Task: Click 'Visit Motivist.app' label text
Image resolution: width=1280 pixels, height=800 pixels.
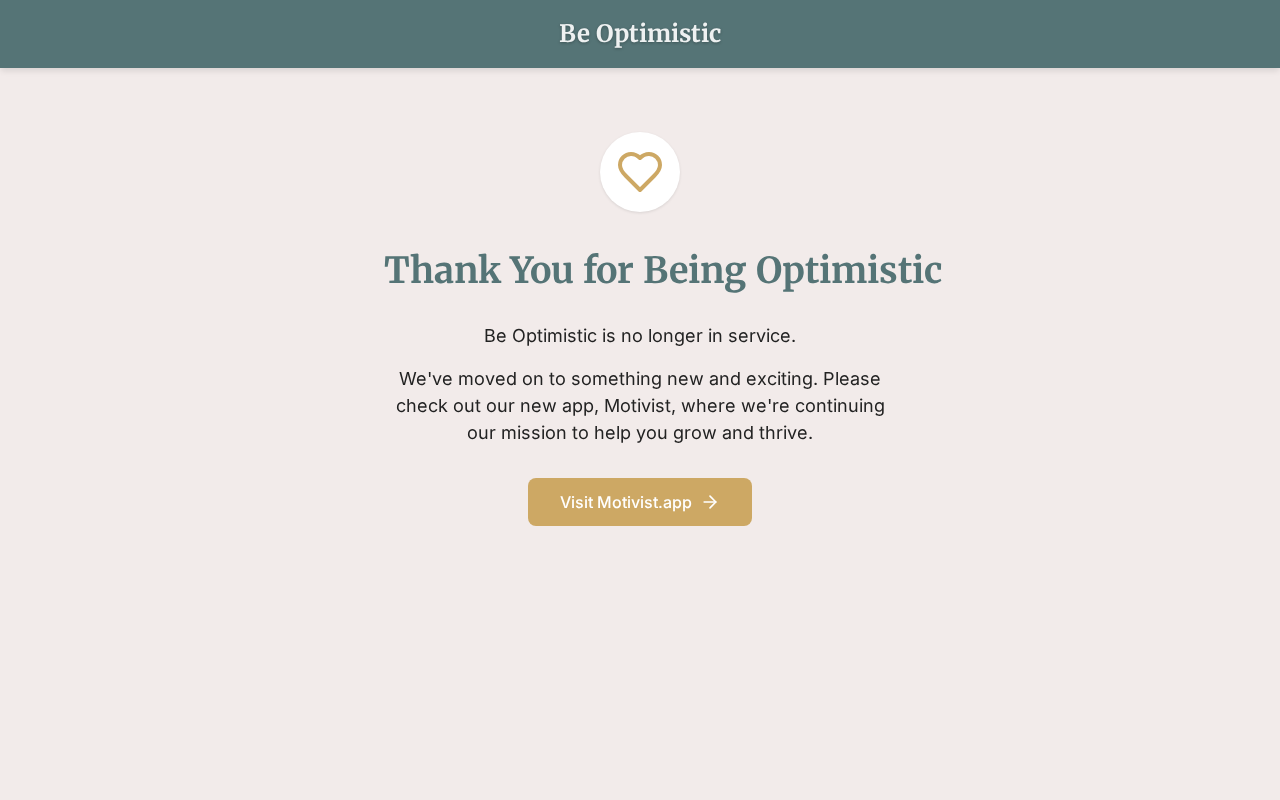Action: (x=625, y=502)
